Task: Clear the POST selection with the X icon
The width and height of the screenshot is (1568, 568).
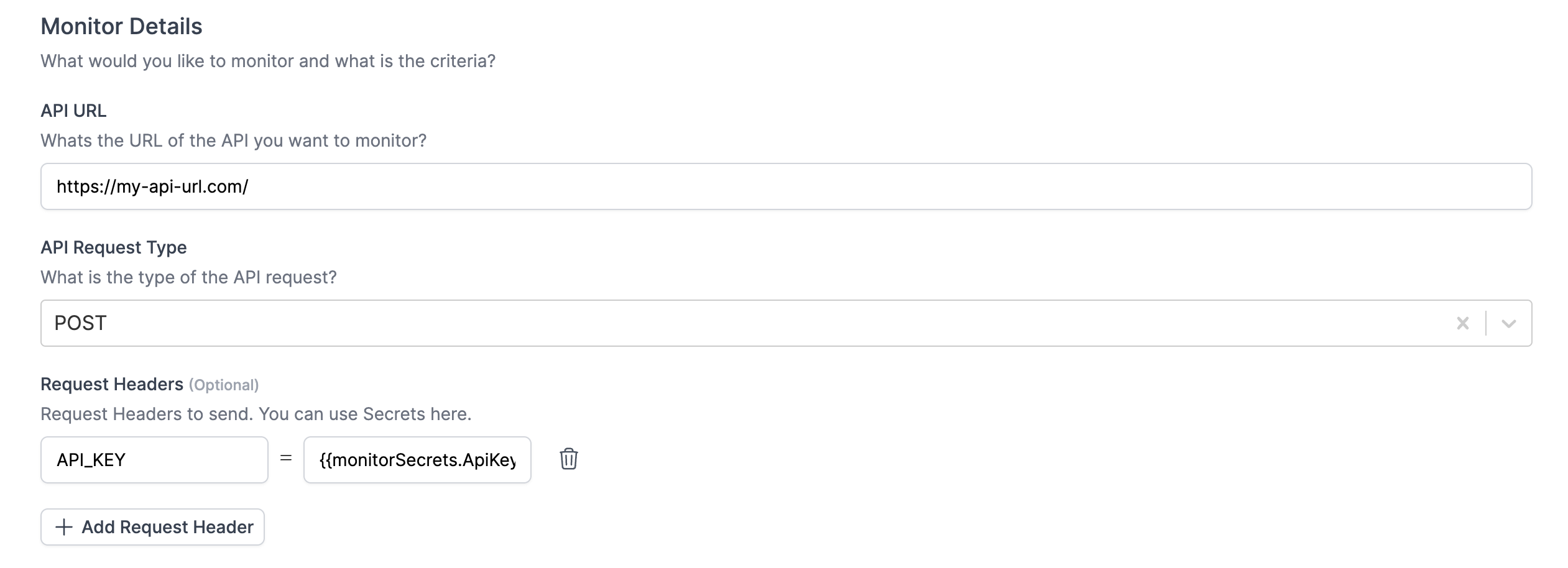Action: tap(1462, 323)
